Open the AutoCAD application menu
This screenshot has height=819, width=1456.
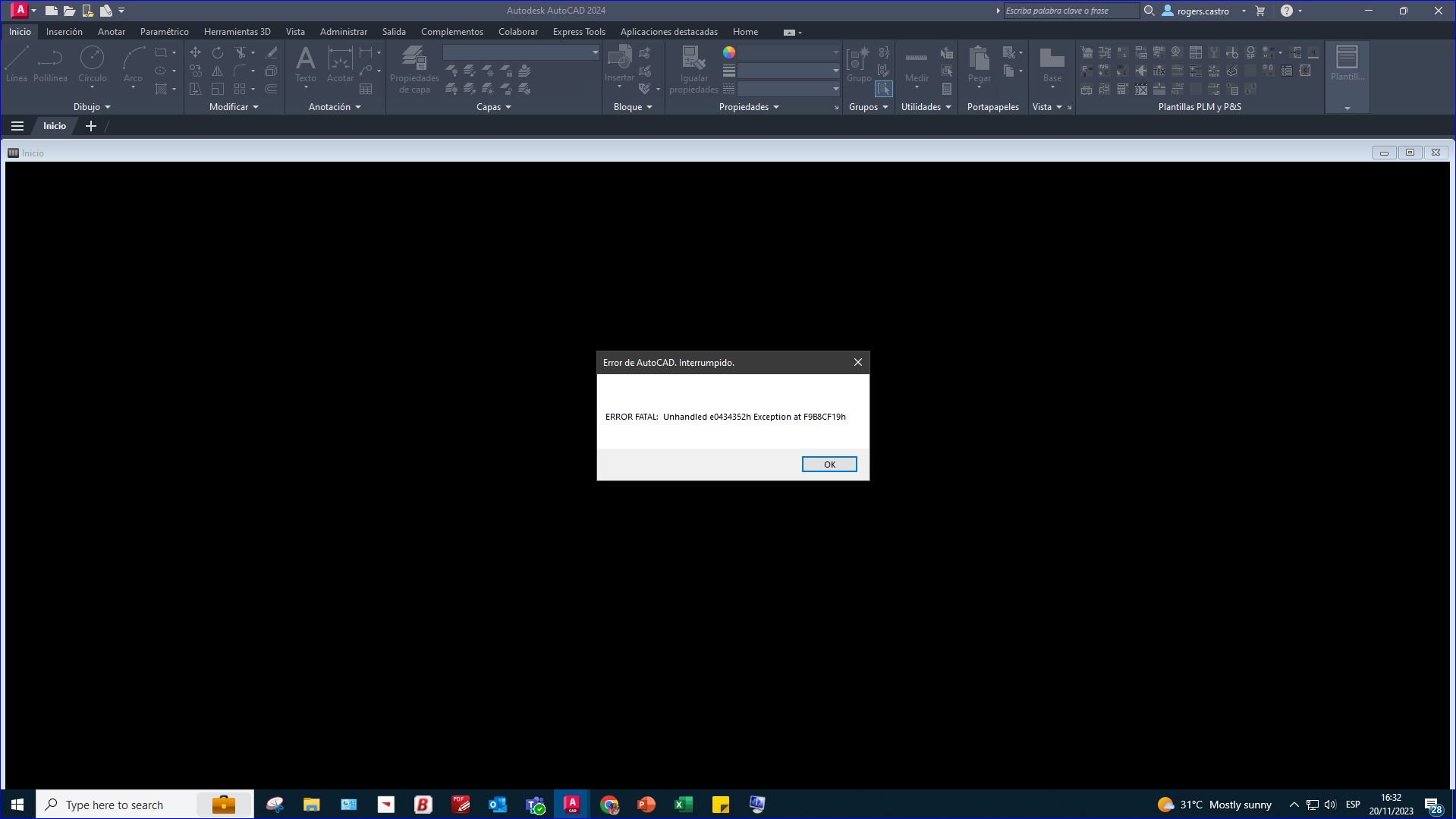(21, 10)
